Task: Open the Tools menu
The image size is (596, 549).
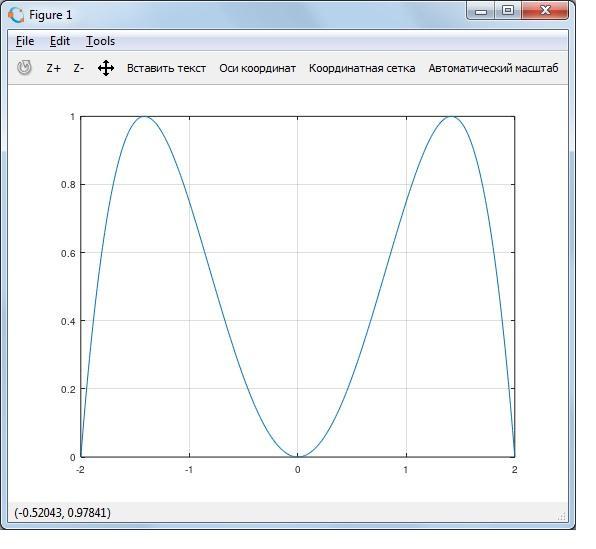Action: point(100,41)
